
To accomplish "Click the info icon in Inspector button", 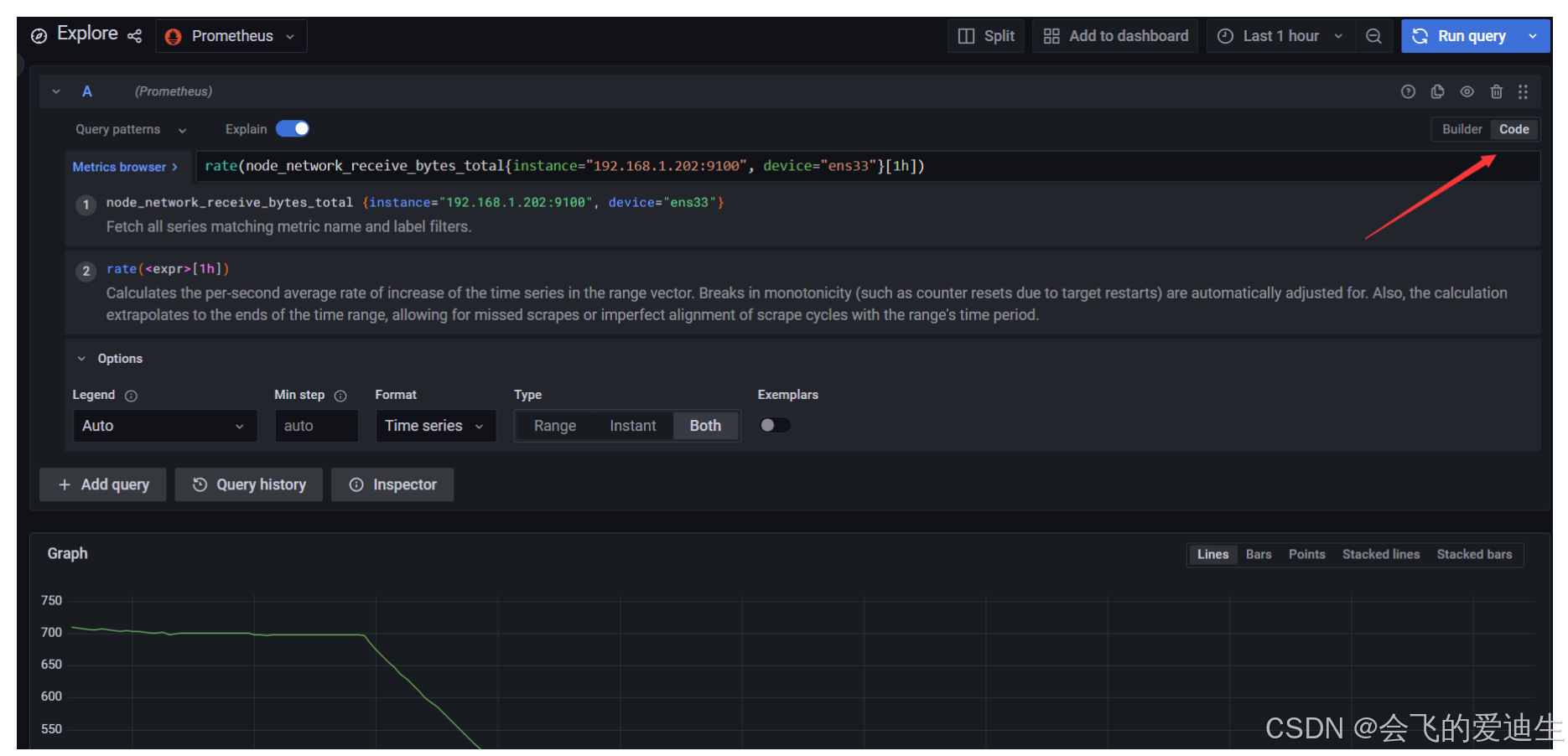I will click(x=356, y=484).
